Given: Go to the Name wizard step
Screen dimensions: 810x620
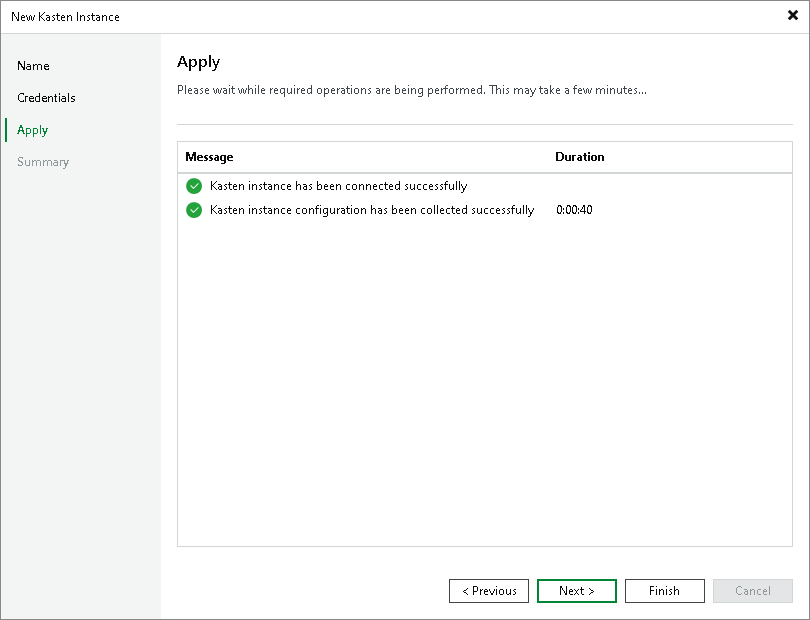Looking at the screenshot, I should click(33, 66).
